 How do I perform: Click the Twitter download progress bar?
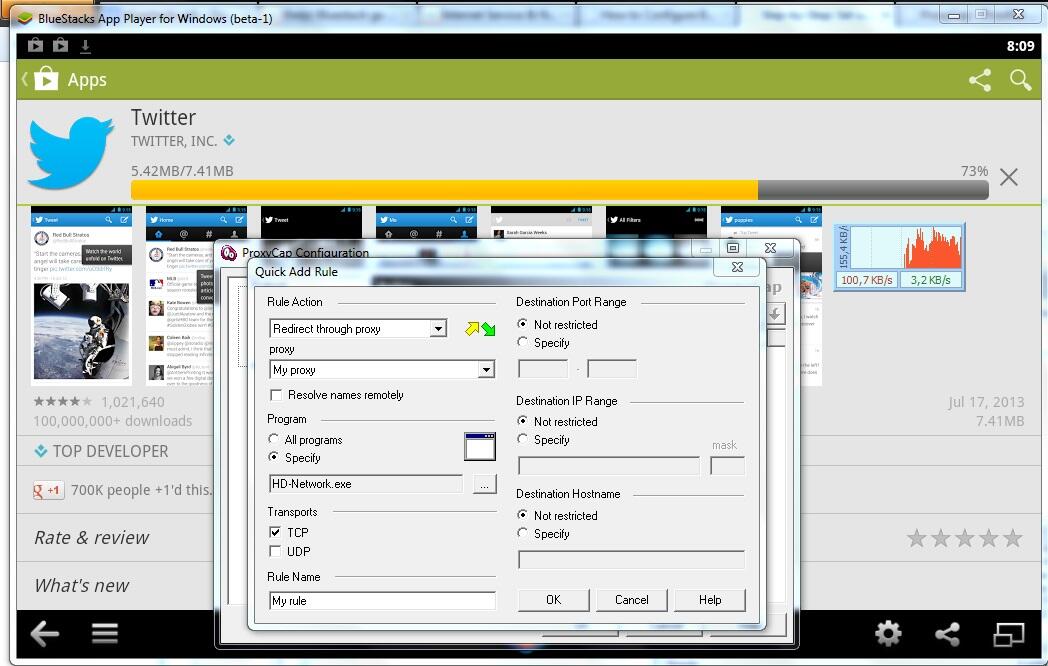[559, 190]
